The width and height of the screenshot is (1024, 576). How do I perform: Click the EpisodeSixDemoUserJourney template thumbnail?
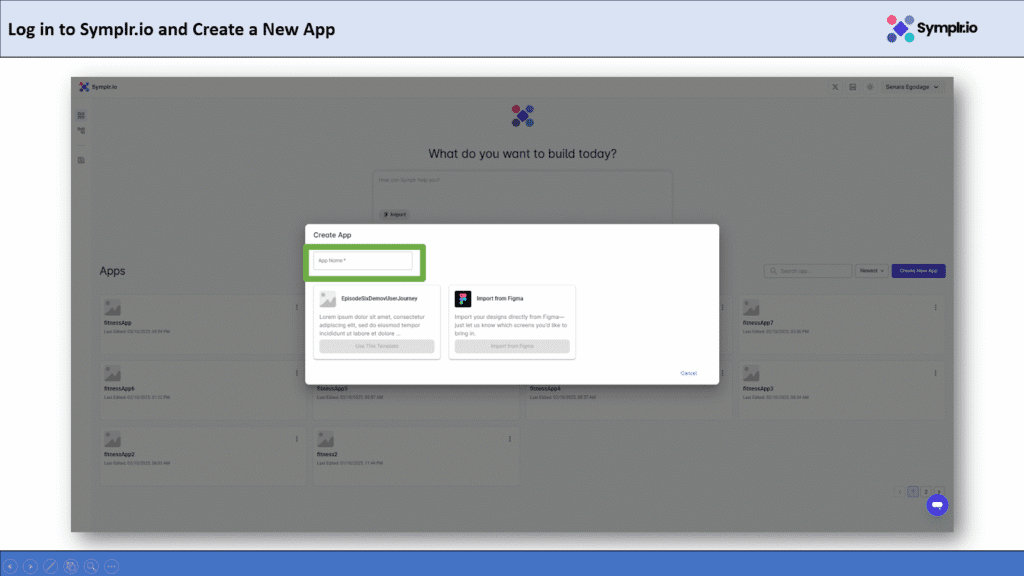[328, 299]
